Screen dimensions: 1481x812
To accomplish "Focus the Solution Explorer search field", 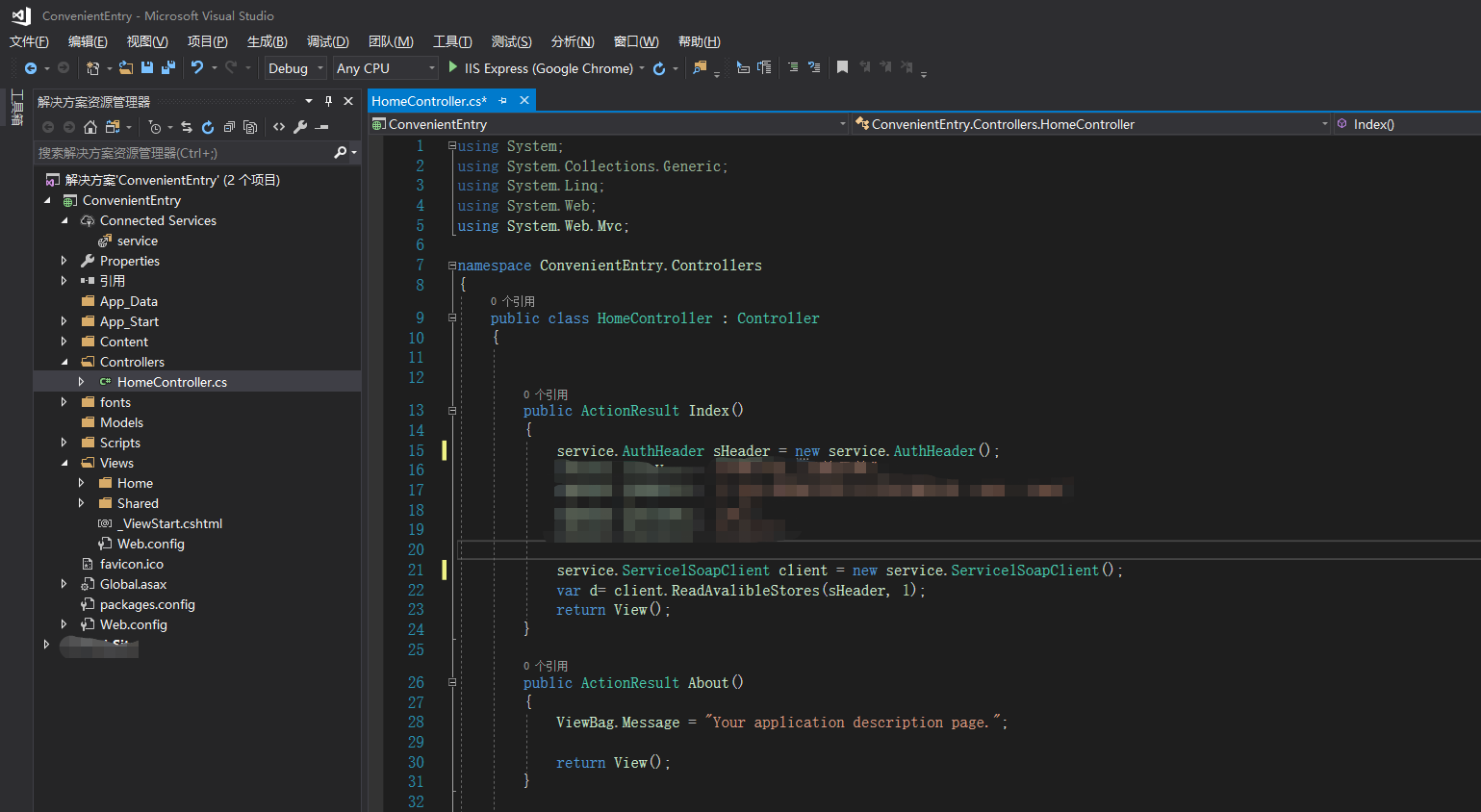I will 183,153.
